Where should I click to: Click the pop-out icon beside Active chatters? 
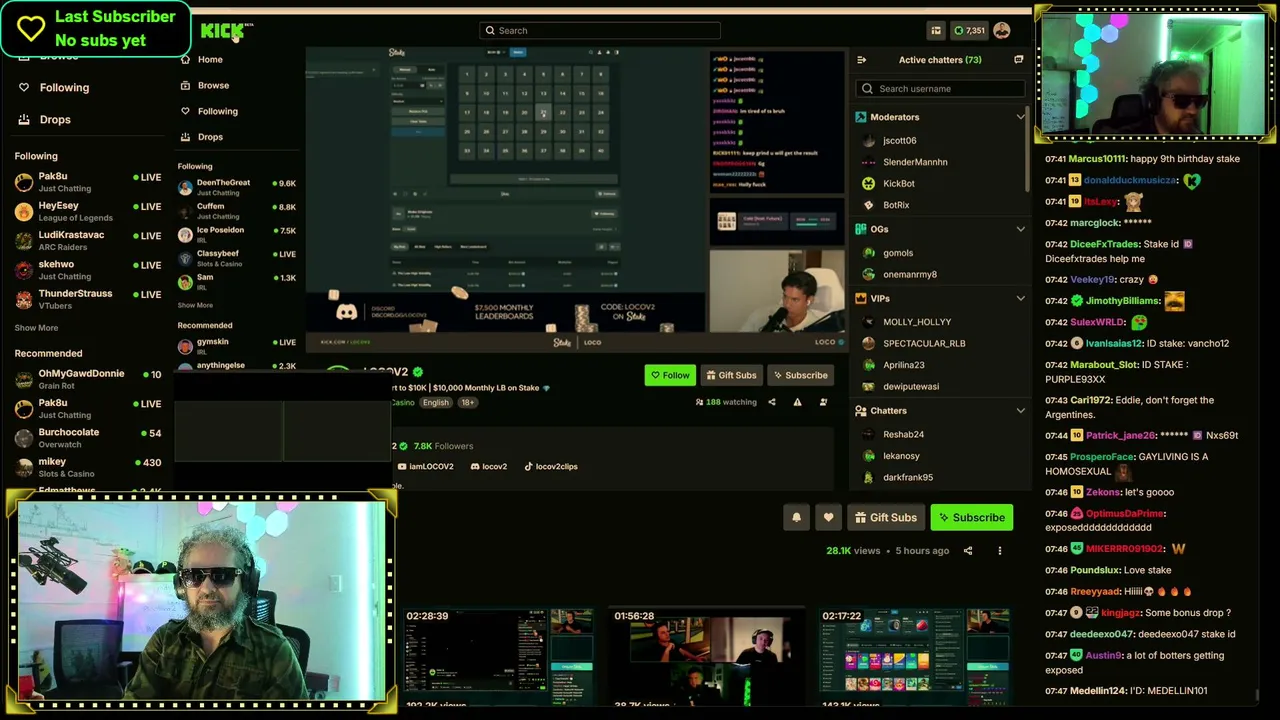click(1018, 60)
